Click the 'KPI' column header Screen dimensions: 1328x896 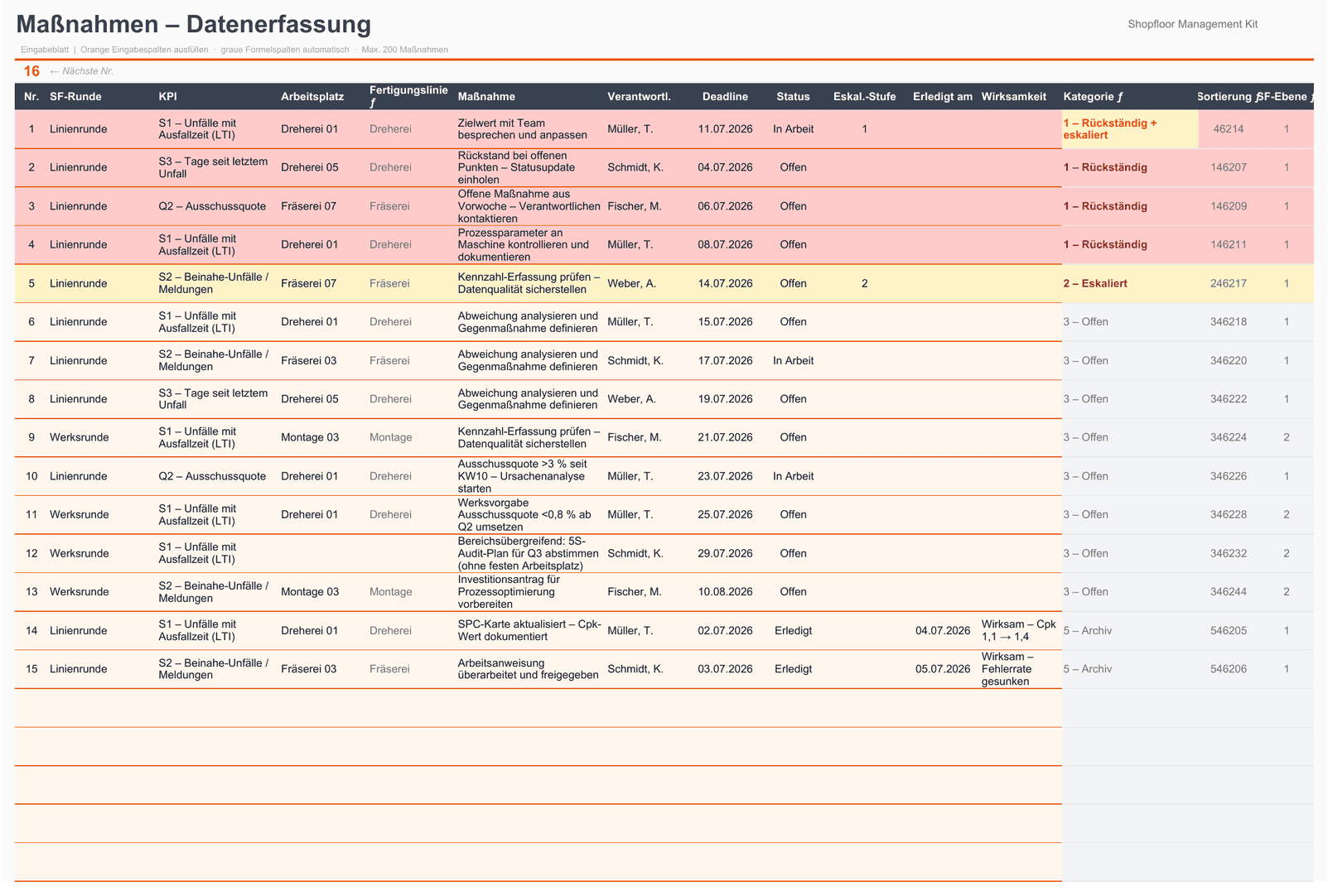pos(218,97)
